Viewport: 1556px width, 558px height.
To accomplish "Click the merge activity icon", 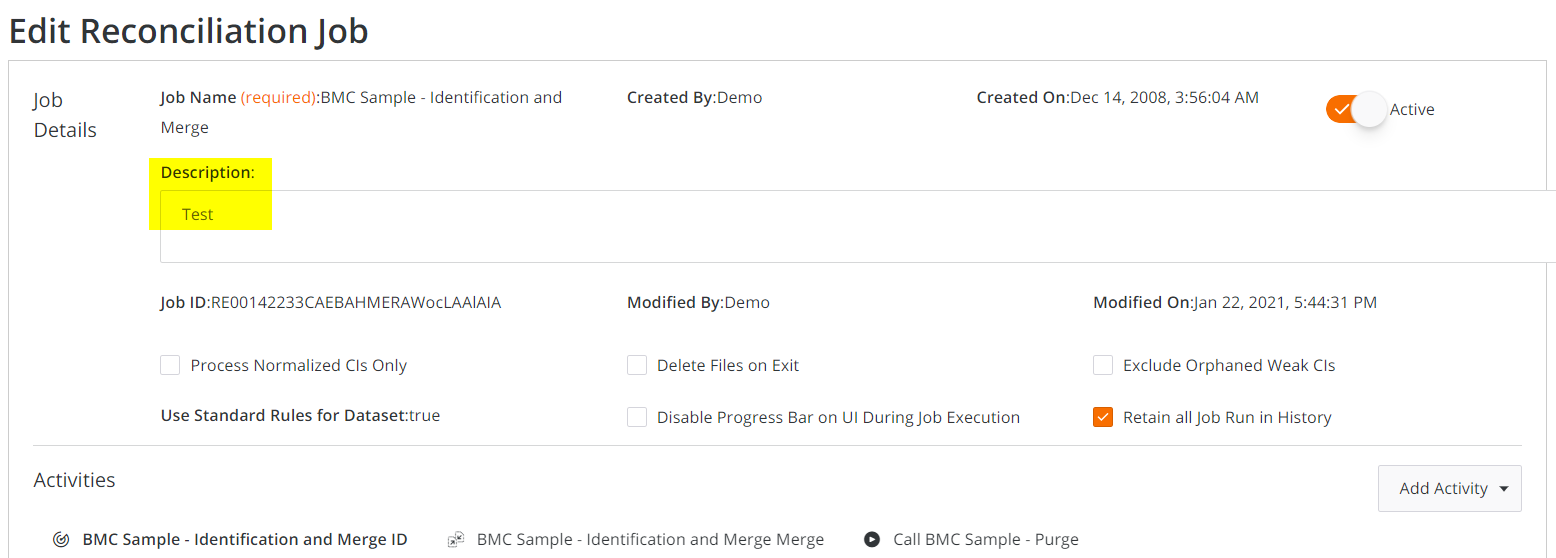I will coord(456,540).
